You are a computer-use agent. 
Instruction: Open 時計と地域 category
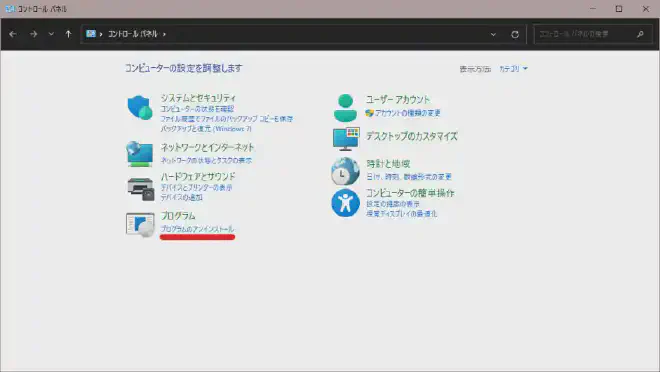coord(388,164)
